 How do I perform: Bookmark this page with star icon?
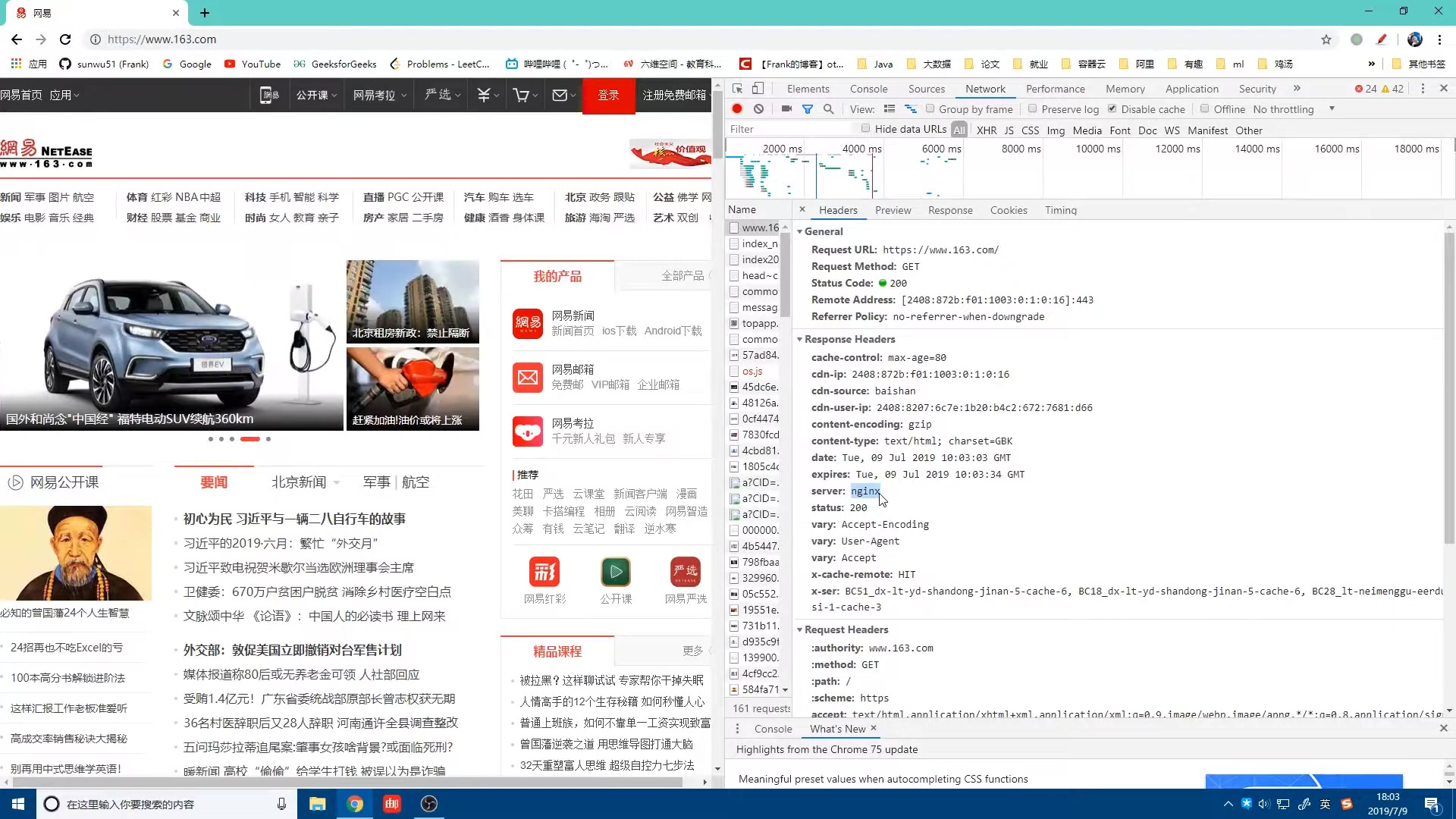pyautogui.click(x=1326, y=39)
